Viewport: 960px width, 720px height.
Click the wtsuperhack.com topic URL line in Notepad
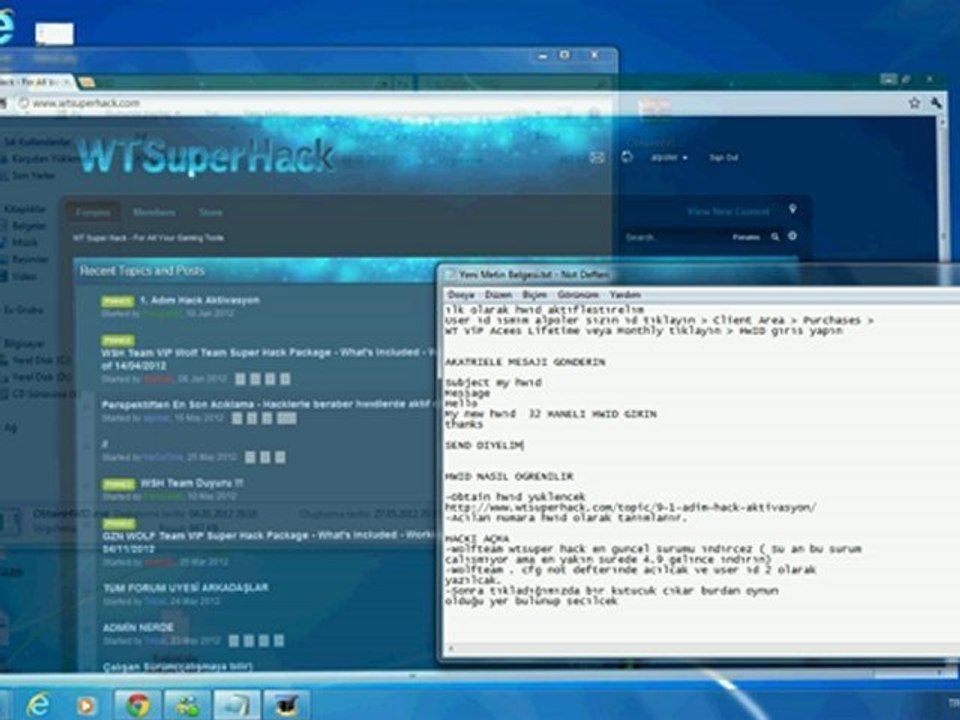point(630,508)
